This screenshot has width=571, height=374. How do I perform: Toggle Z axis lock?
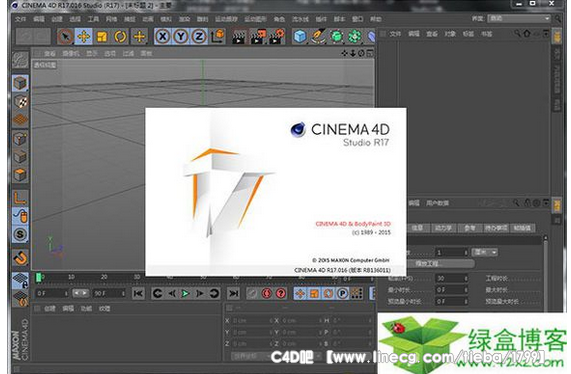(199, 37)
